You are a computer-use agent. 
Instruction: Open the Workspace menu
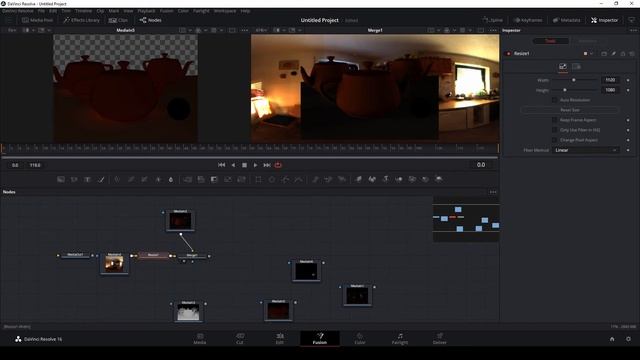[224, 11]
